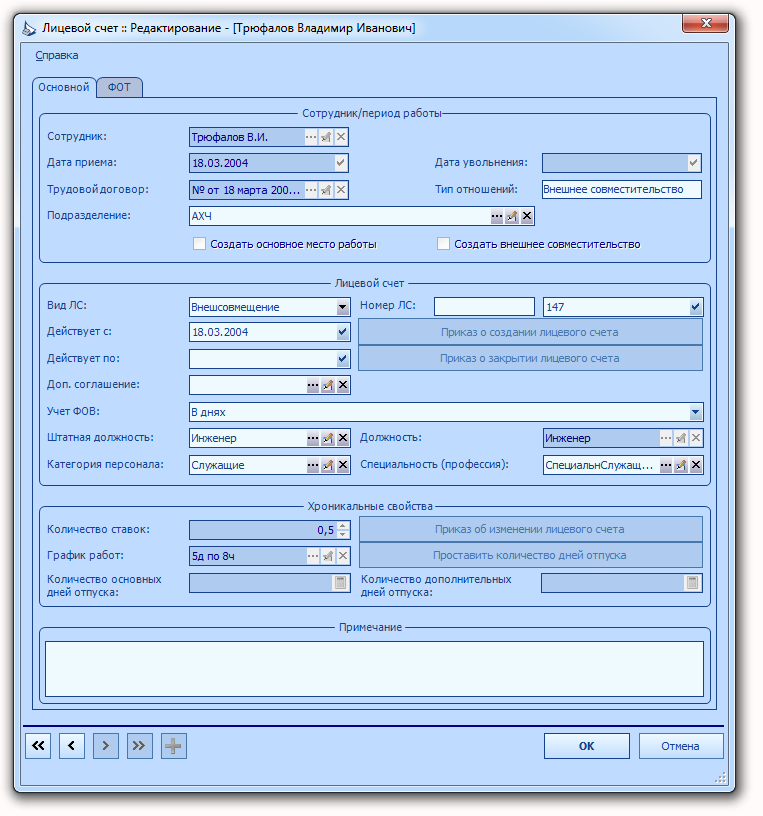Enable Создать основное место работы checkbox
Image resolution: width=763 pixels, height=816 pixels.
tap(199, 244)
